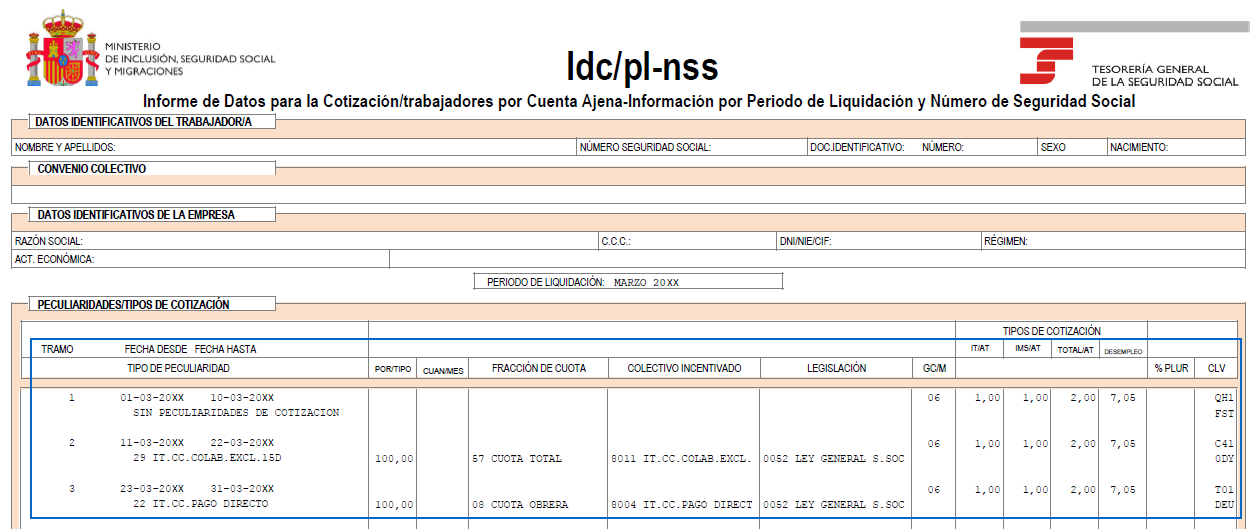Click the 'DESEMPLEO' column header

coord(1123,351)
